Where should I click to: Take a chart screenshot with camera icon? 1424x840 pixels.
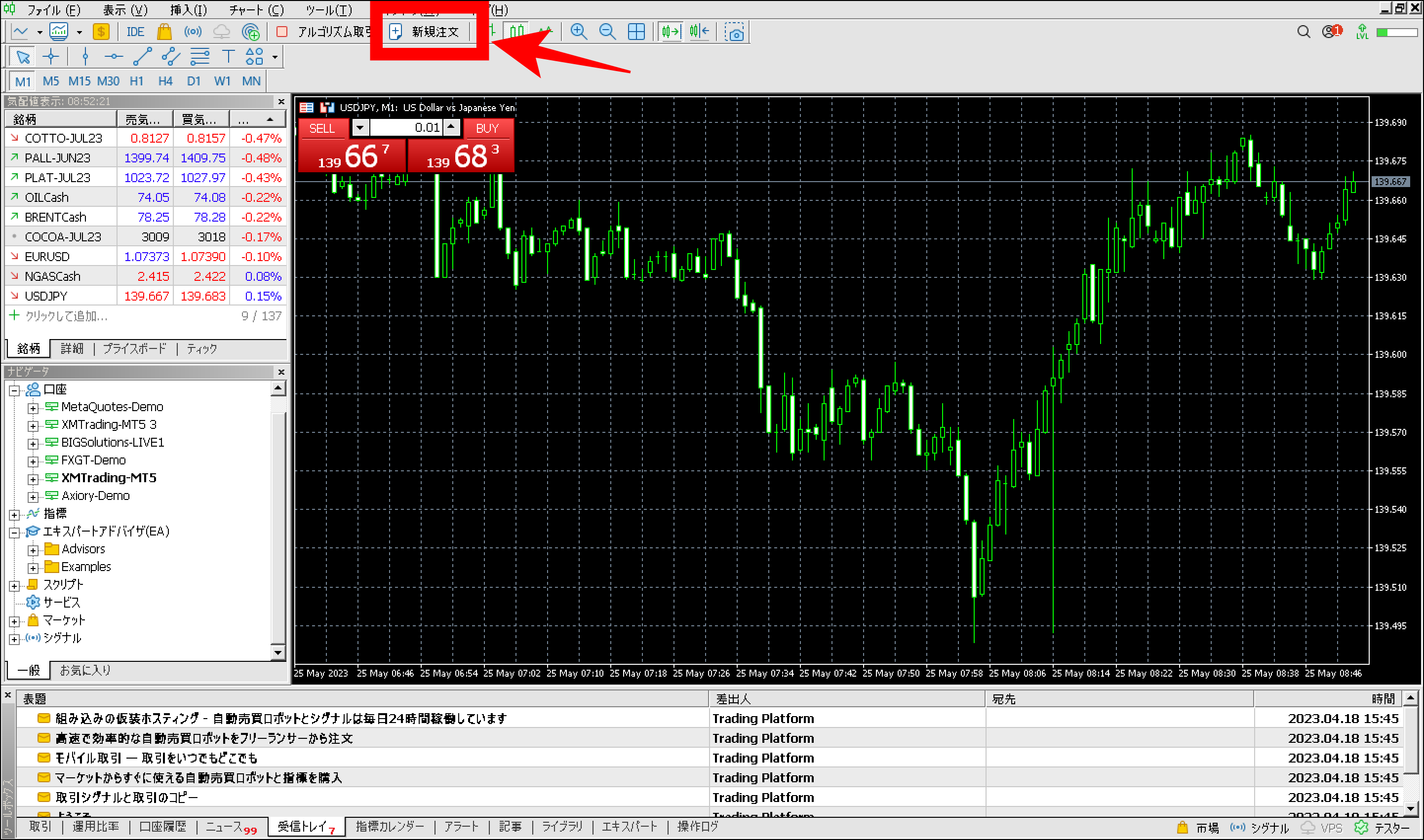(x=735, y=32)
